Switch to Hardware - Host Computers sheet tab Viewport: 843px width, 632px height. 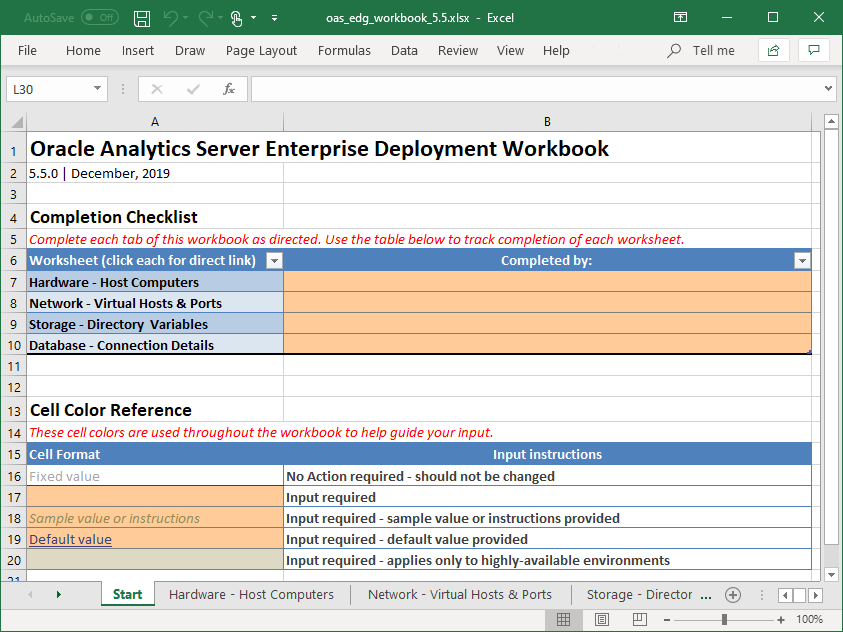[251, 594]
